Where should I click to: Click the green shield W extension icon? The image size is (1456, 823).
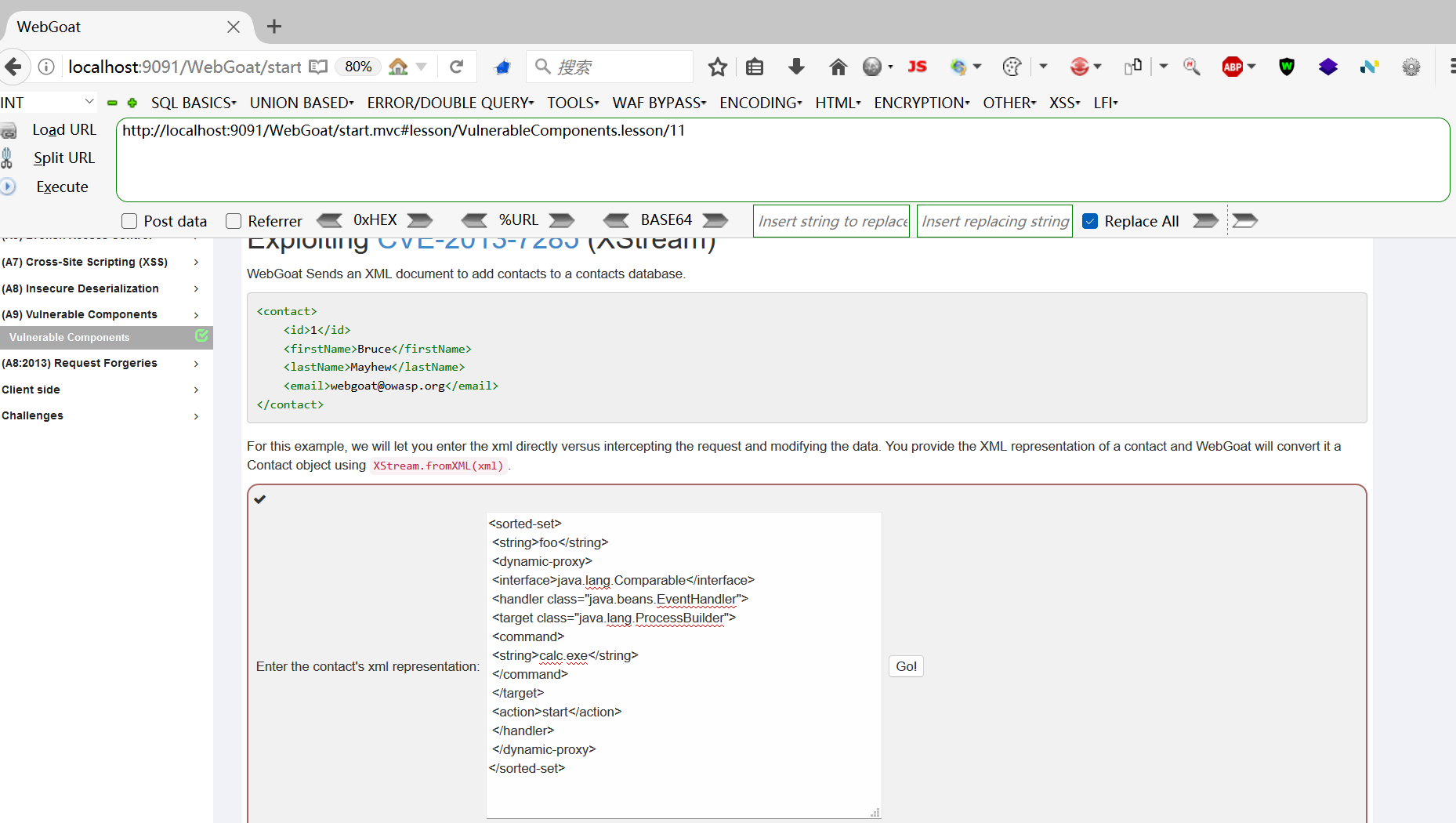pyautogui.click(x=1287, y=67)
